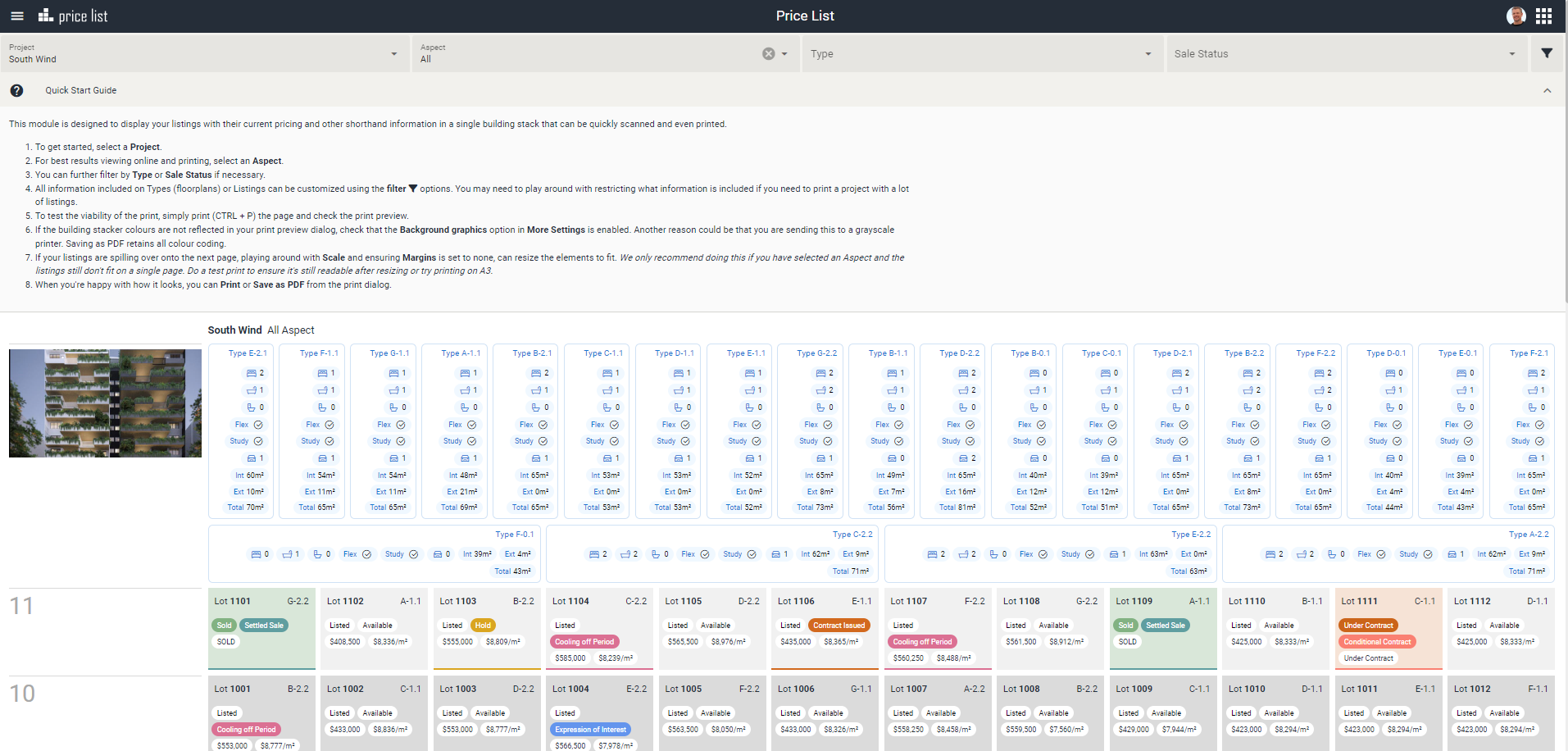The image size is (1568, 751).
Task: Click the South Wind building thumbnail image
Action: [x=104, y=403]
